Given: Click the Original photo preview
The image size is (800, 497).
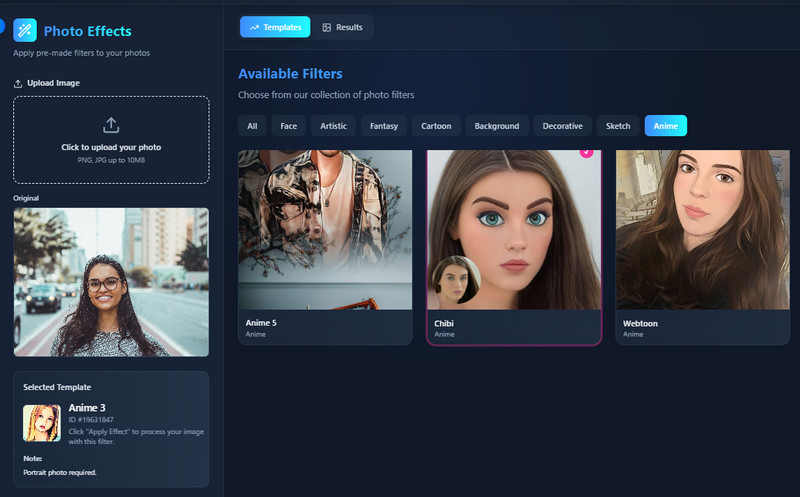Looking at the screenshot, I should pyautogui.click(x=111, y=282).
